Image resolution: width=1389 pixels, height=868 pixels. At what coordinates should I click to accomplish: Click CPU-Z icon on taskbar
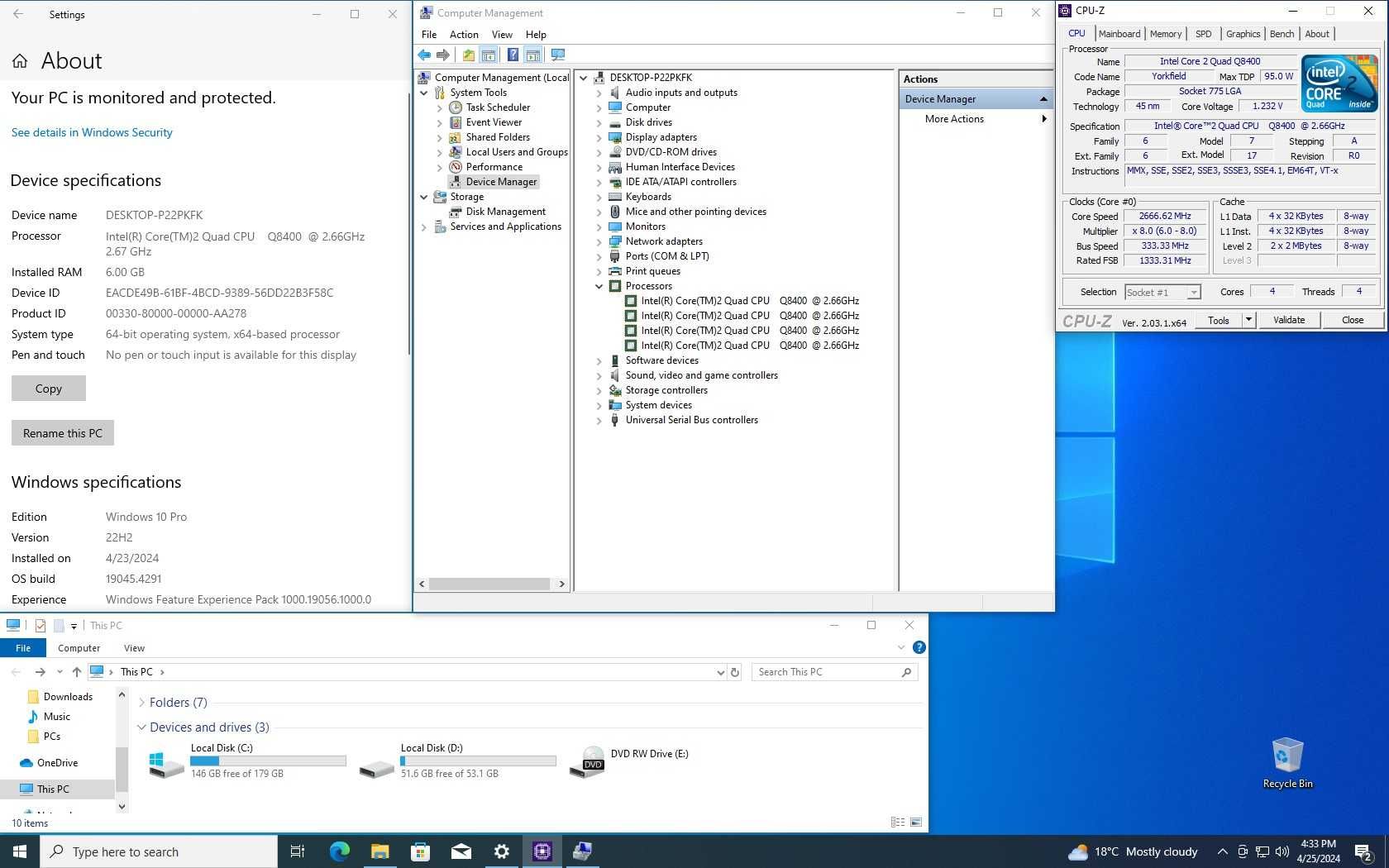coord(542,851)
